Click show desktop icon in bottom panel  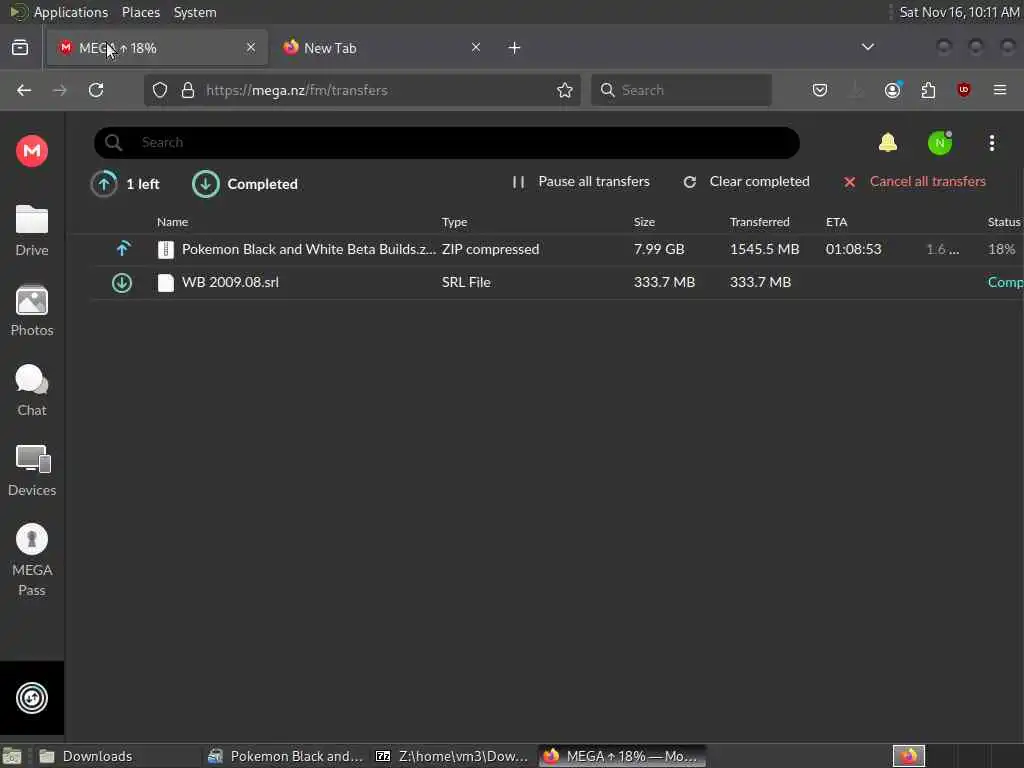tap(12, 756)
